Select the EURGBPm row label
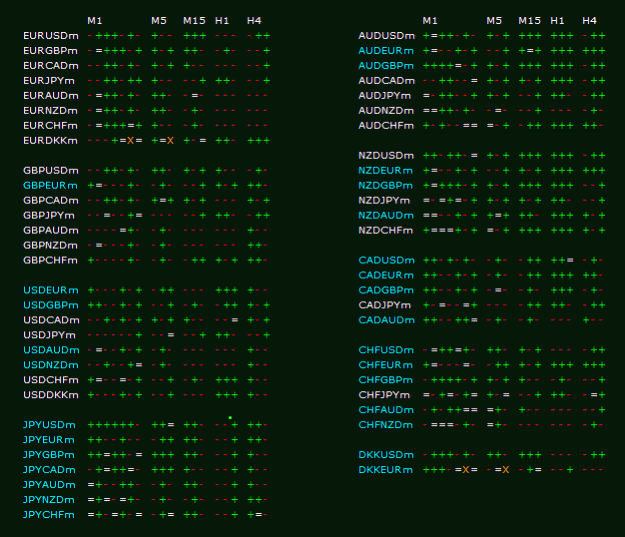The height and width of the screenshot is (537, 625). tap(50, 51)
